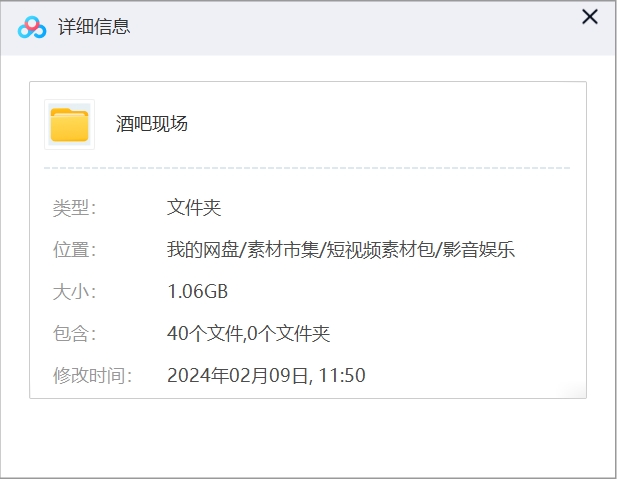The width and height of the screenshot is (619, 481).
Task: Click the 修改时间 field label
Action: tap(92, 376)
